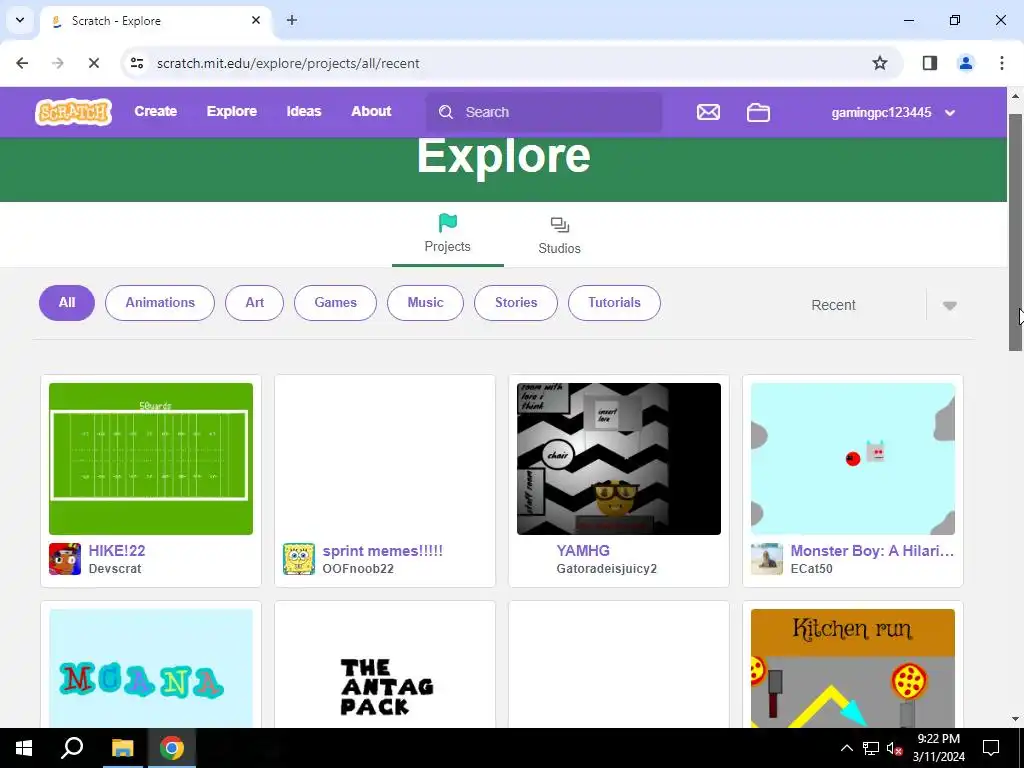Filter projects by Games
This screenshot has height=768, width=1024.
pyautogui.click(x=336, y=303)
